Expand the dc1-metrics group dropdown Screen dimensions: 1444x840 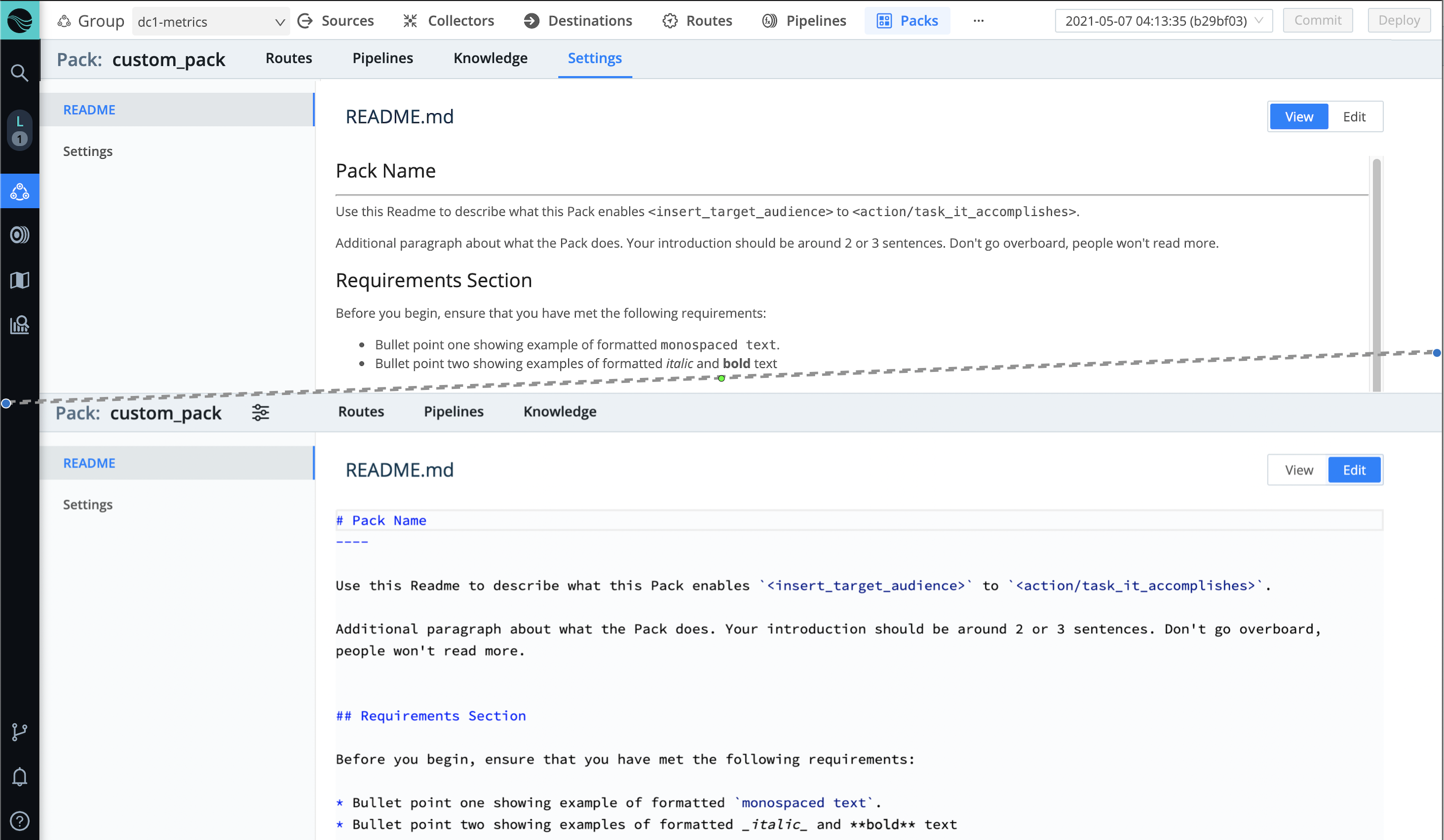[x=211, y=22]
